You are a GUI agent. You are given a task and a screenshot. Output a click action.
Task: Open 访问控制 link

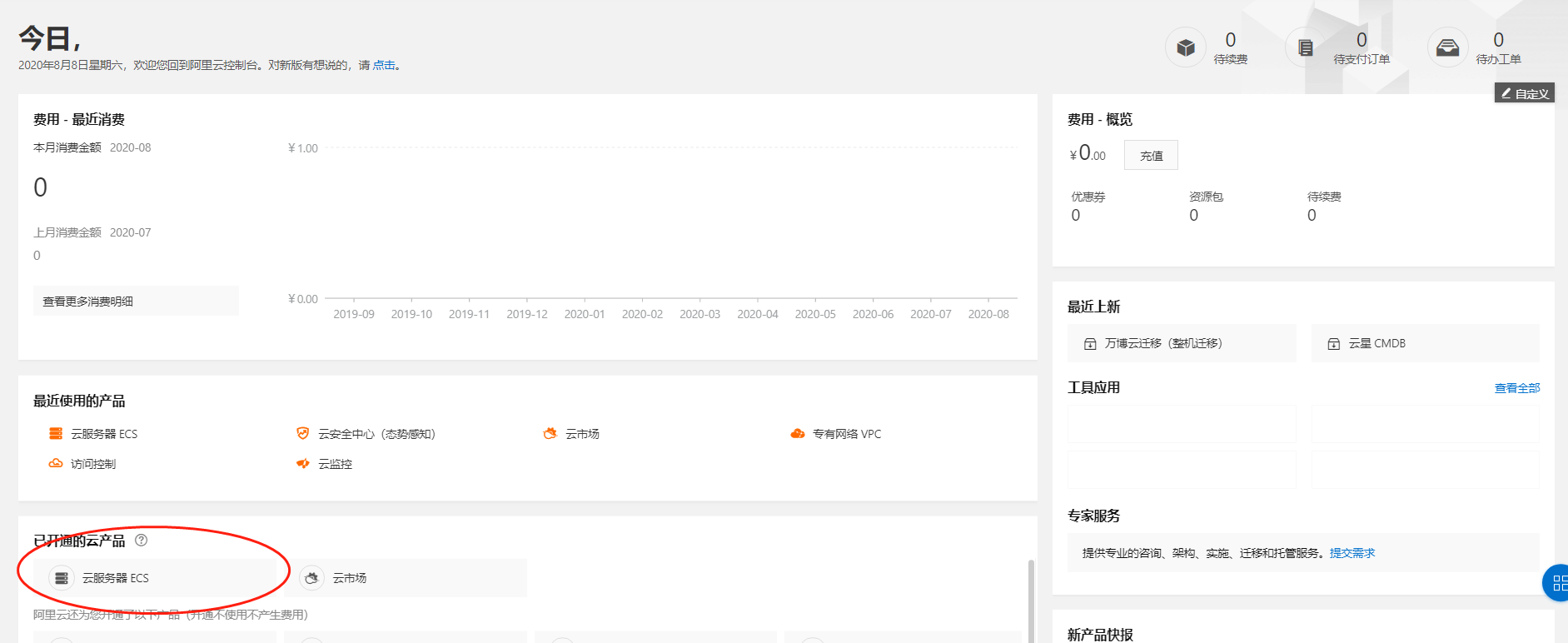coord(93,463)
